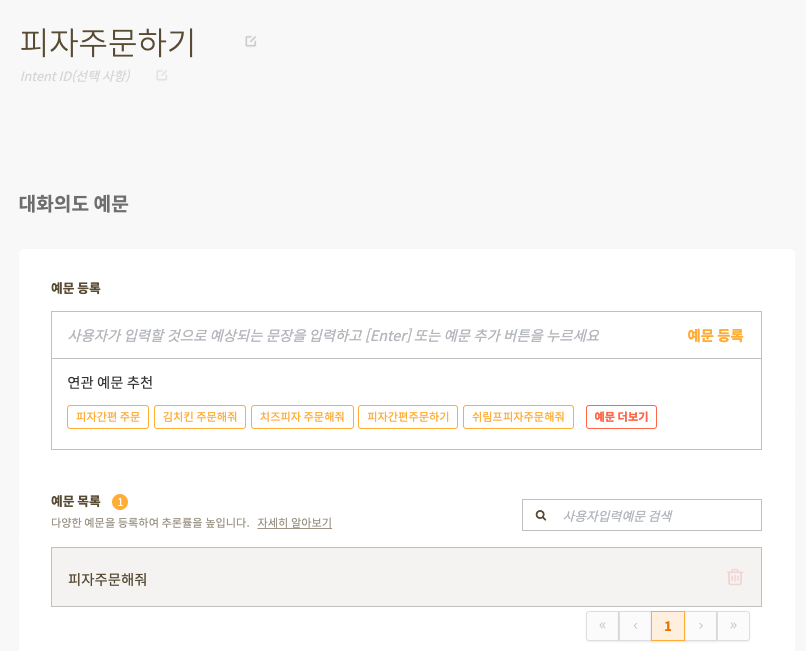This screenshot has height=651, width=806.
Task: Add suggested example 쉬림프피자주문해줘
Action: 518,417
